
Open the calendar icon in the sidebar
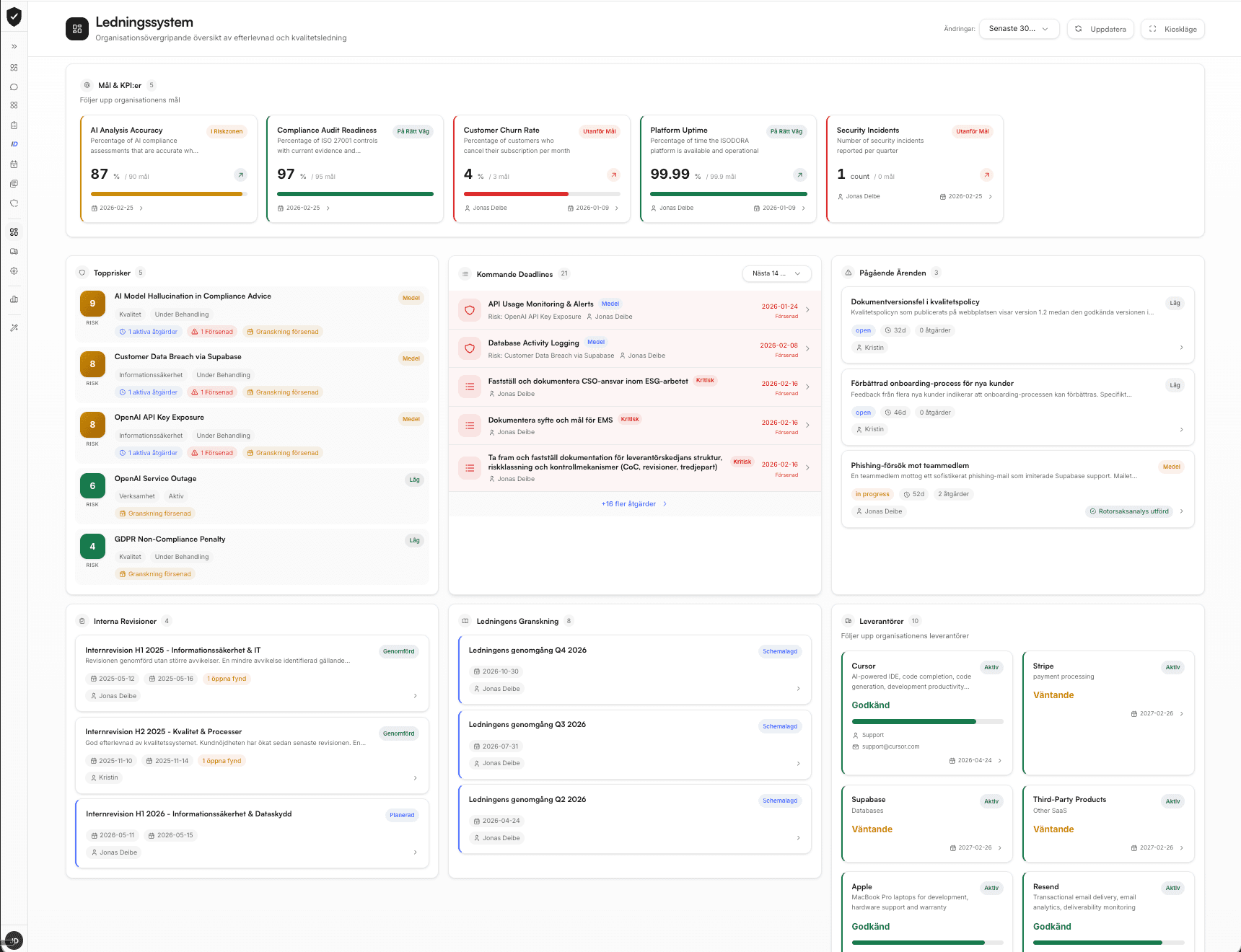click(14, 164)
